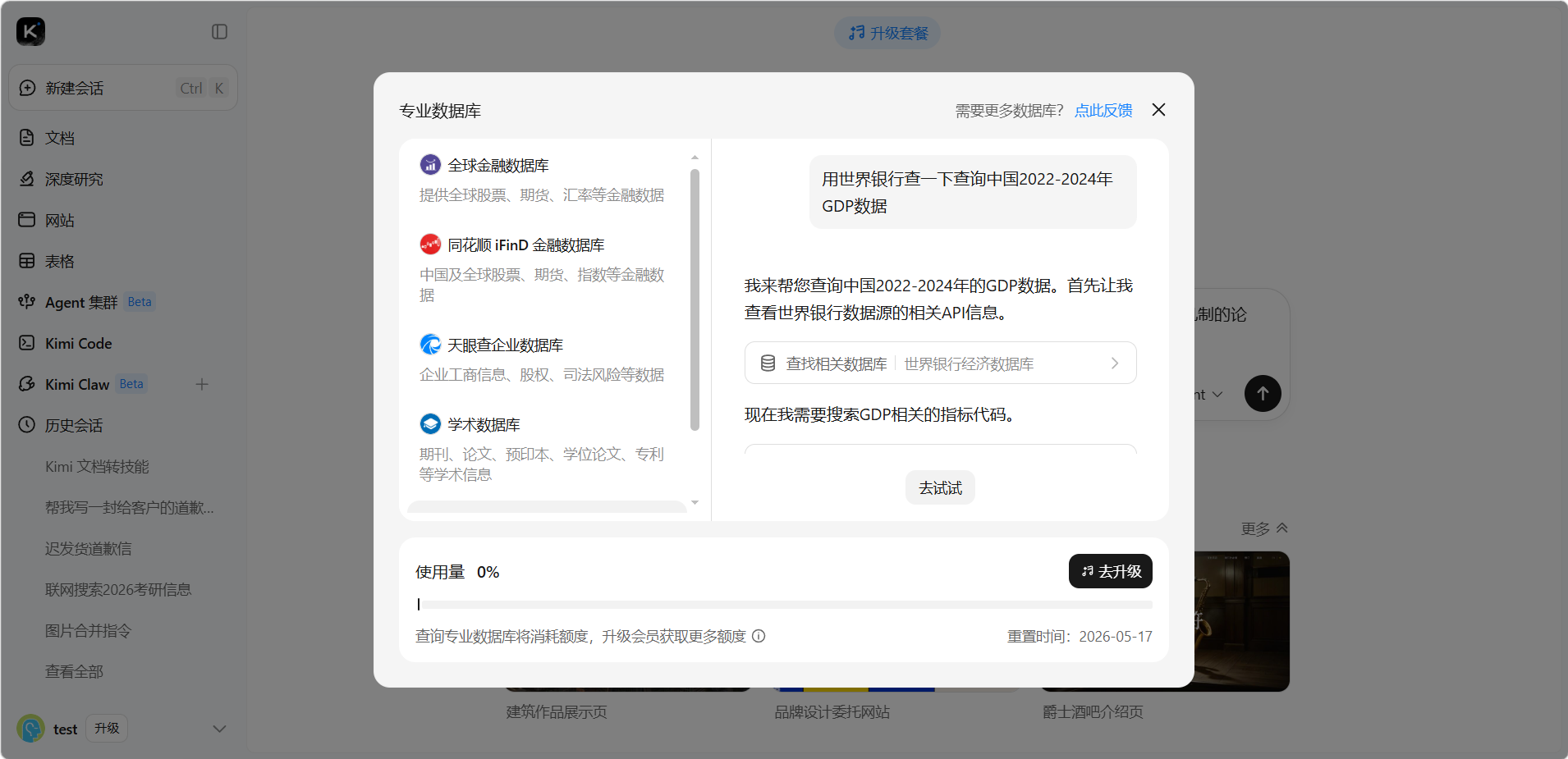Close the 专业数据库 dialog

point(1158,110)
